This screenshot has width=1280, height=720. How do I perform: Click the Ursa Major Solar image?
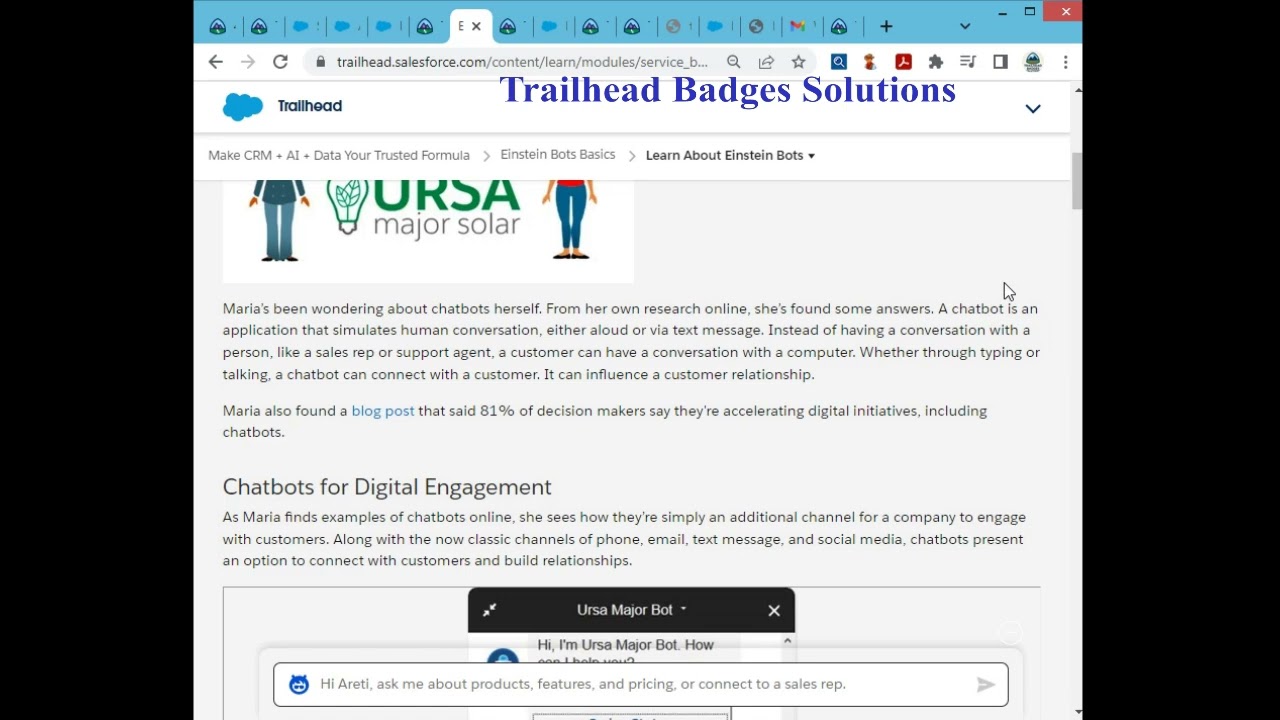(428, 230)
